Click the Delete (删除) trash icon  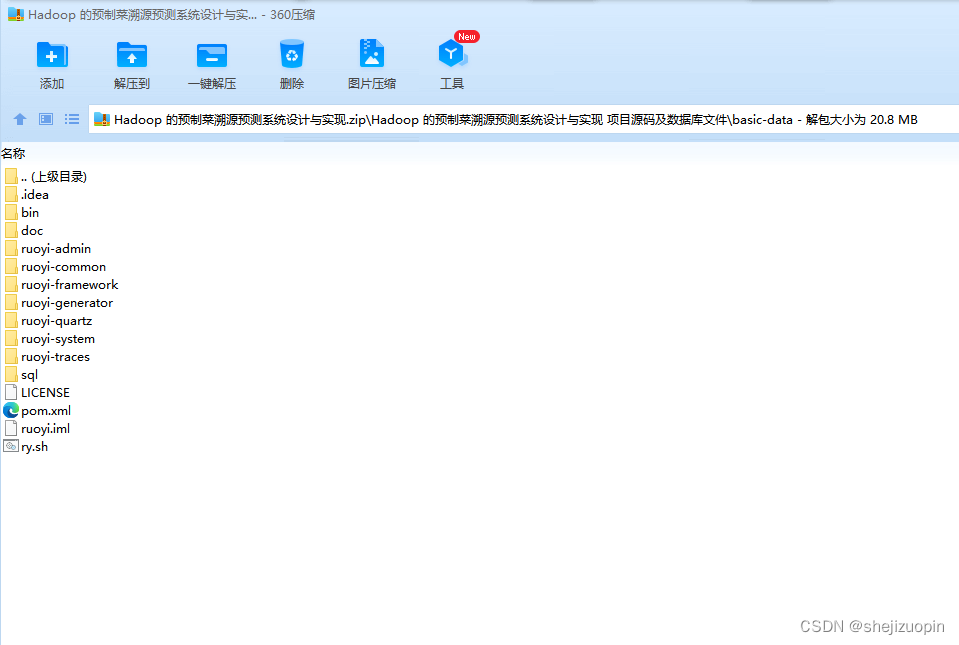click(292, 54)
